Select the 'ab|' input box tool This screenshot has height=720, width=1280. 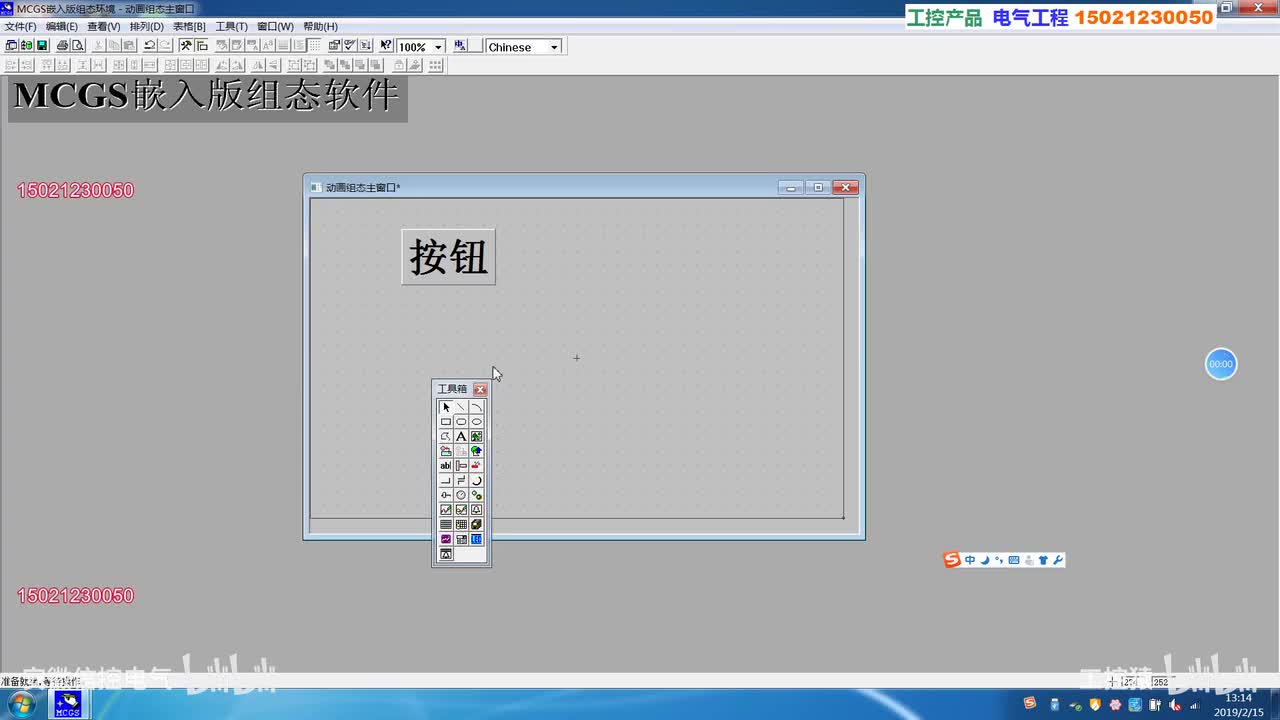446,466
